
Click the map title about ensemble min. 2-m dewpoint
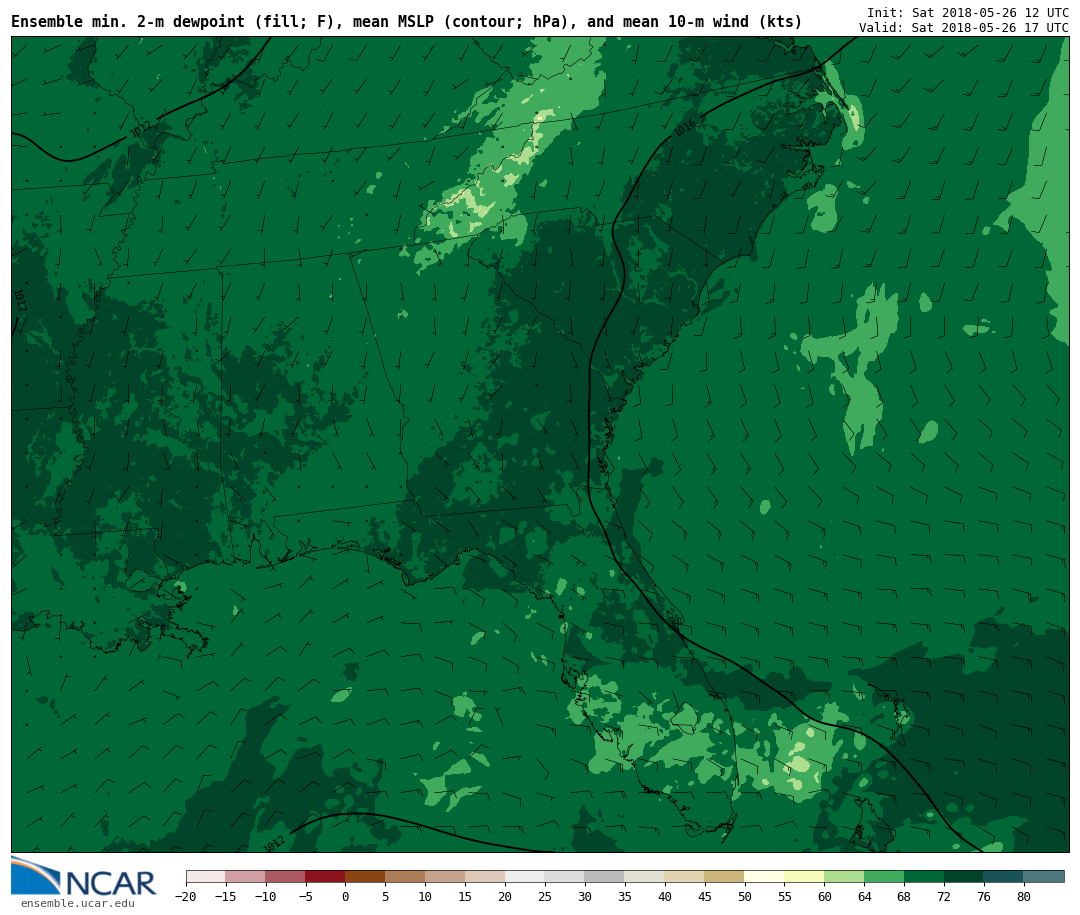click(406, 22)
